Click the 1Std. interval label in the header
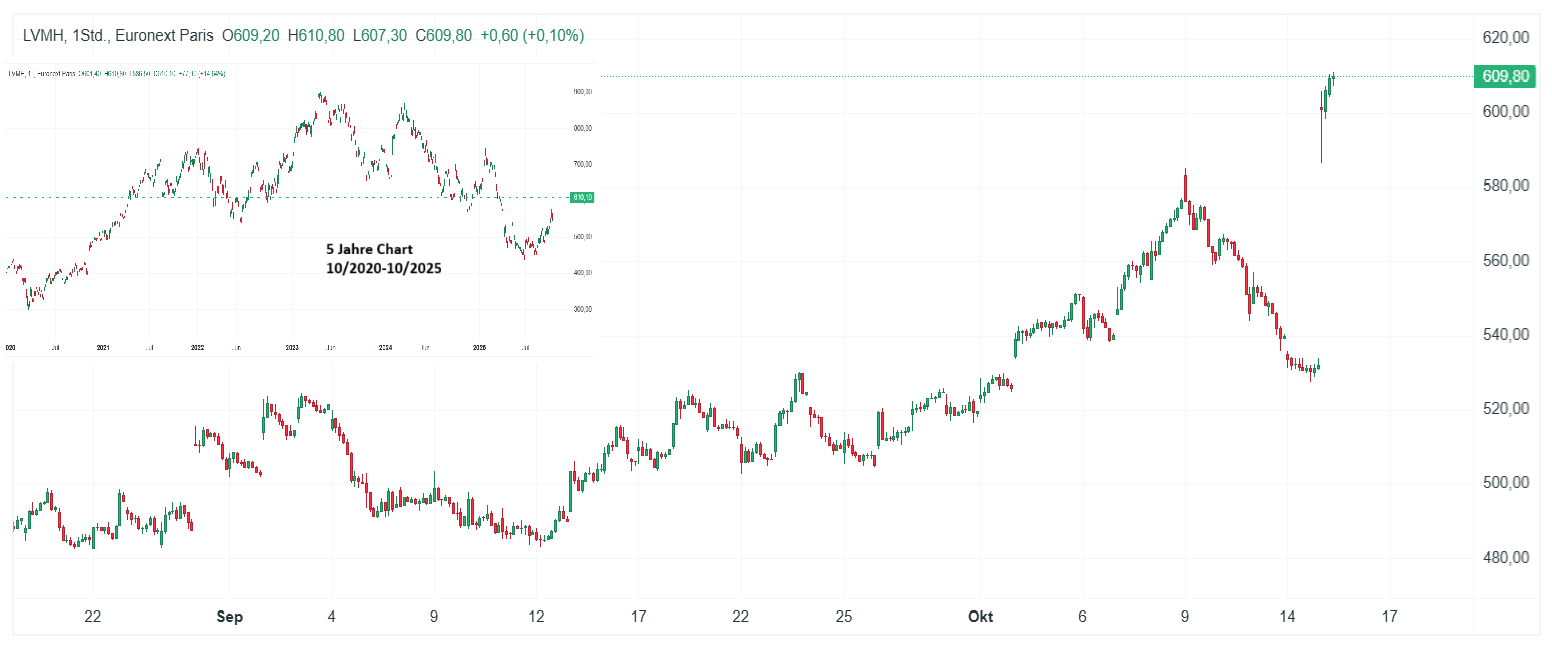 (91, 36)
